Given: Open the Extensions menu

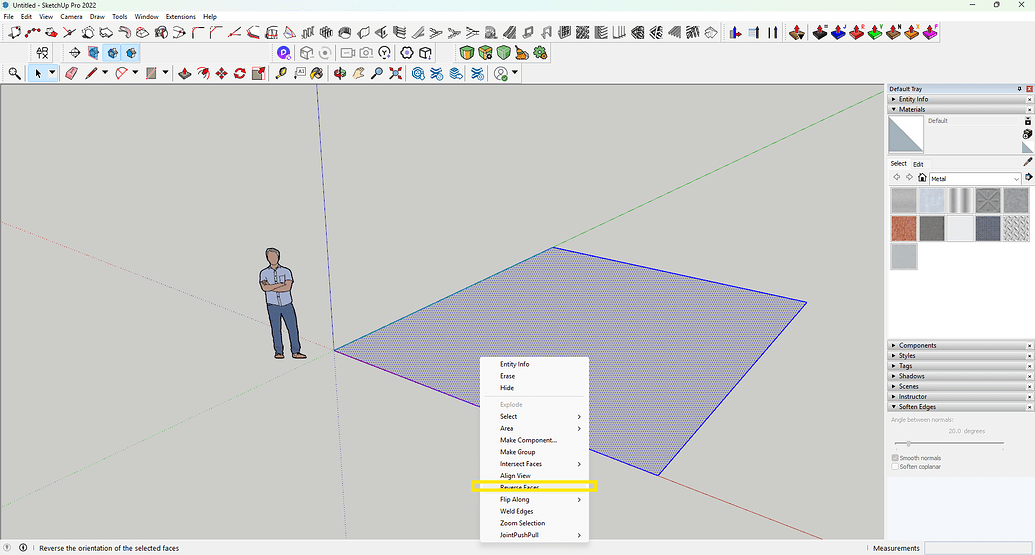Looking at the screenshot, I should (x=180, y=17).
